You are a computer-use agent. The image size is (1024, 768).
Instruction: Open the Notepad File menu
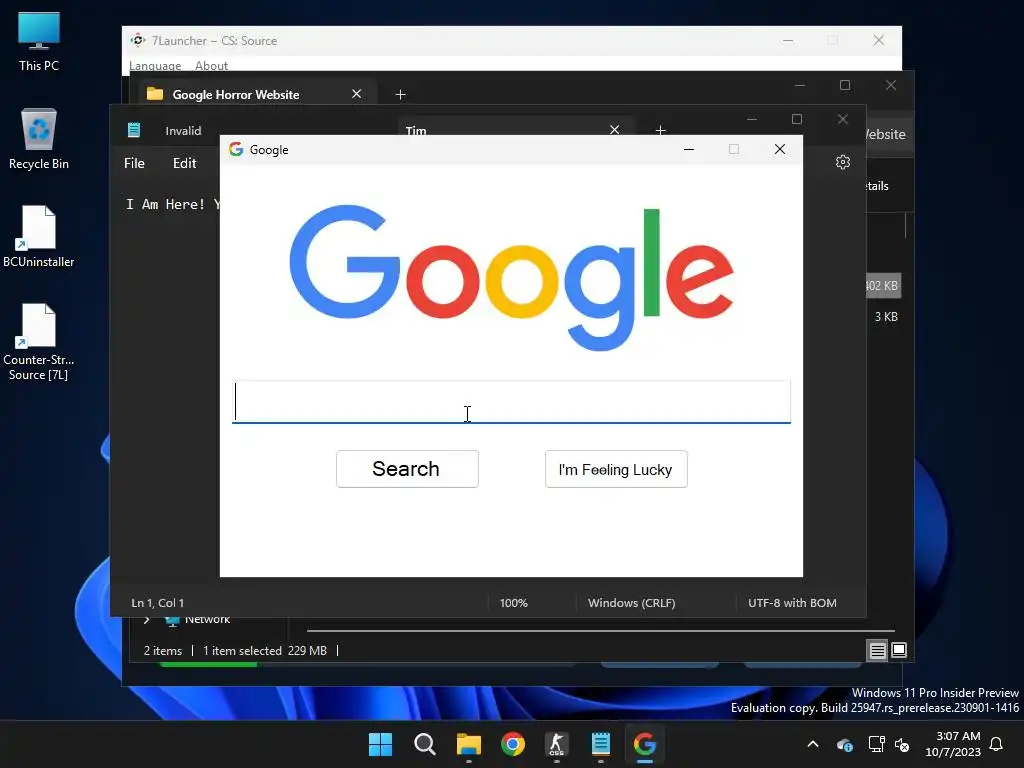pos(135,163)
